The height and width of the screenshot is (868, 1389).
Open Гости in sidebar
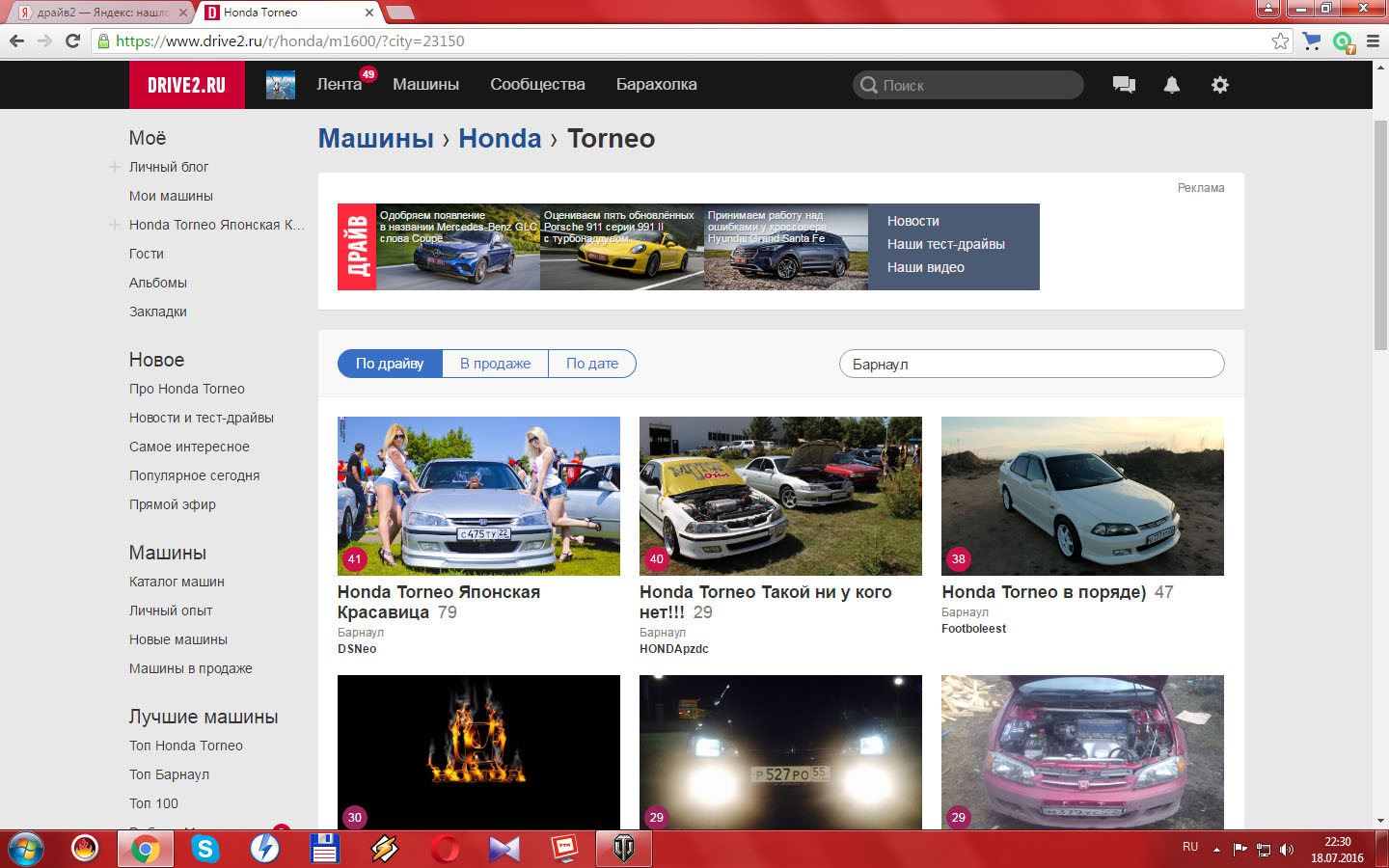[147, 254]
